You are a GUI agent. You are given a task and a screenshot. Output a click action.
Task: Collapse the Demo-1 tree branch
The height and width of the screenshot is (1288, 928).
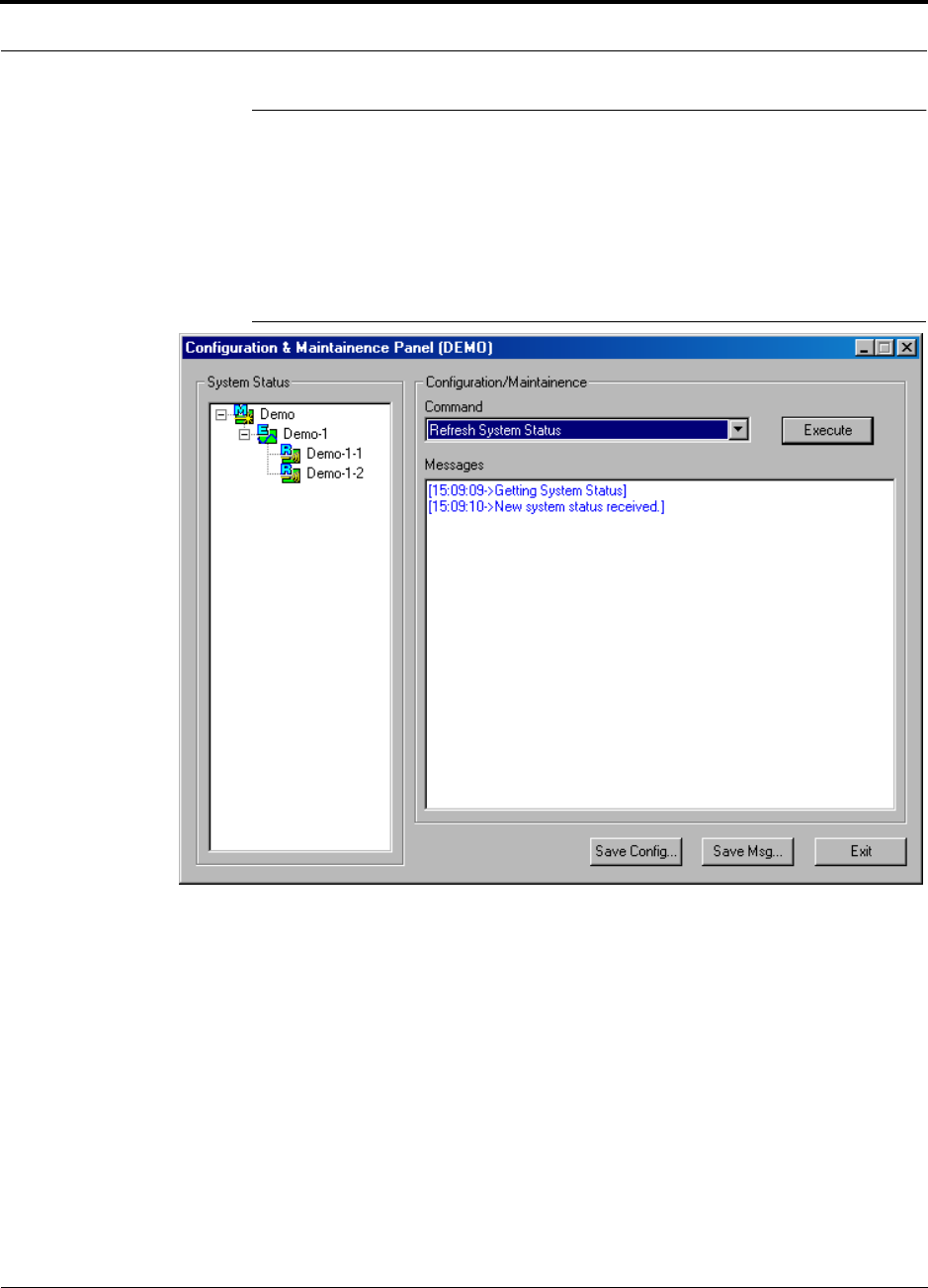point(244,434)
